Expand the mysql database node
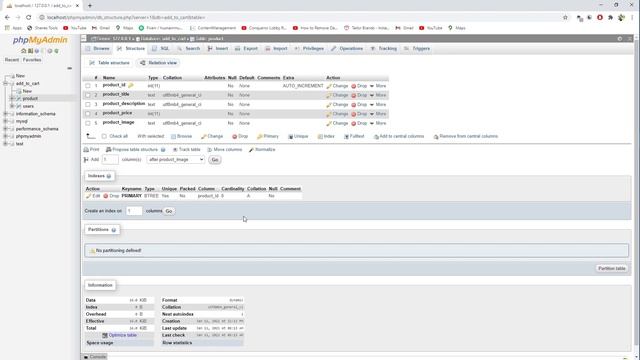Viewport: 640px width, 360px height. coord(6,121)
